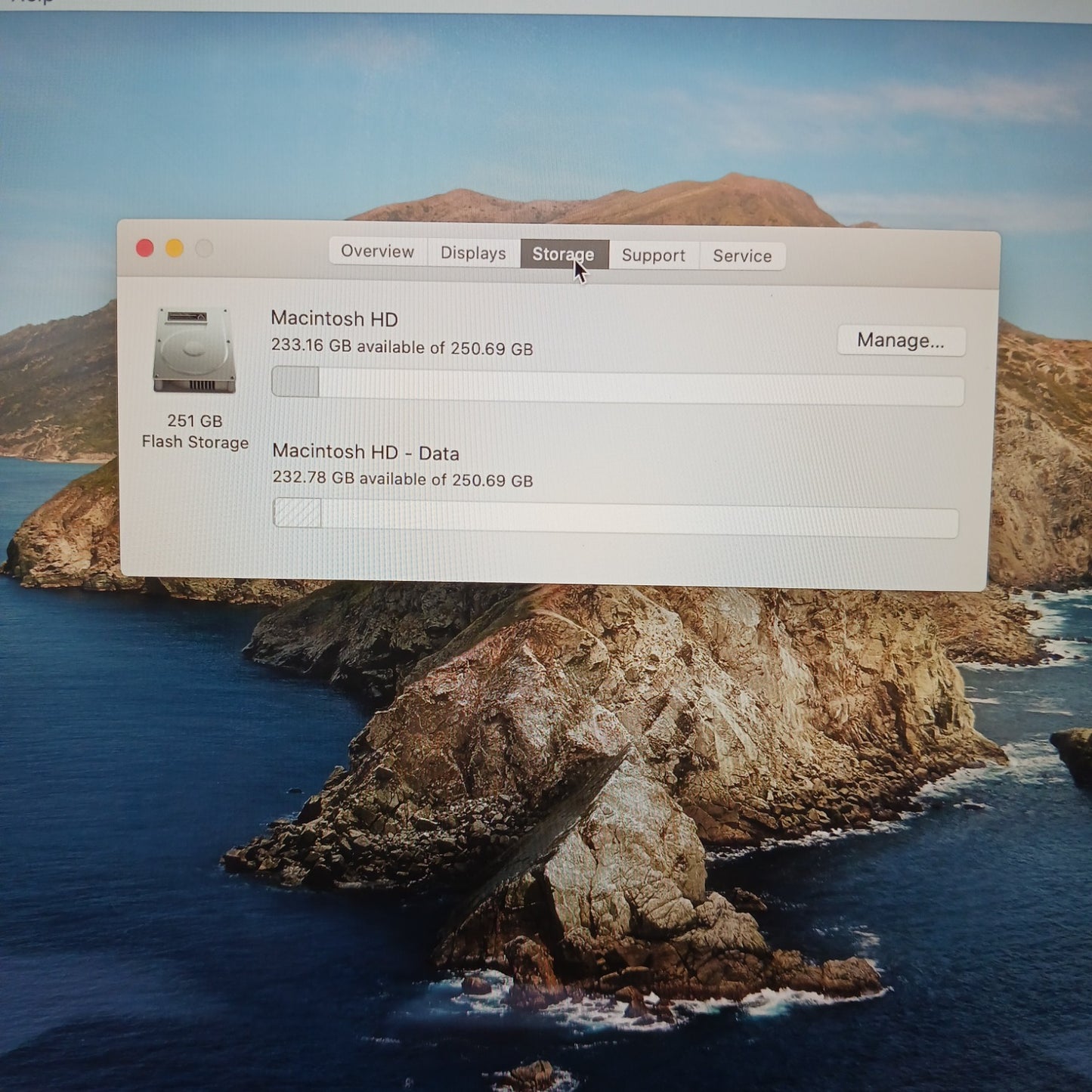Click the Macintosh HD storage bar's free space
Image resolution: width=1092 pixels, height=1092 pixels.
(x=641, y=388)
